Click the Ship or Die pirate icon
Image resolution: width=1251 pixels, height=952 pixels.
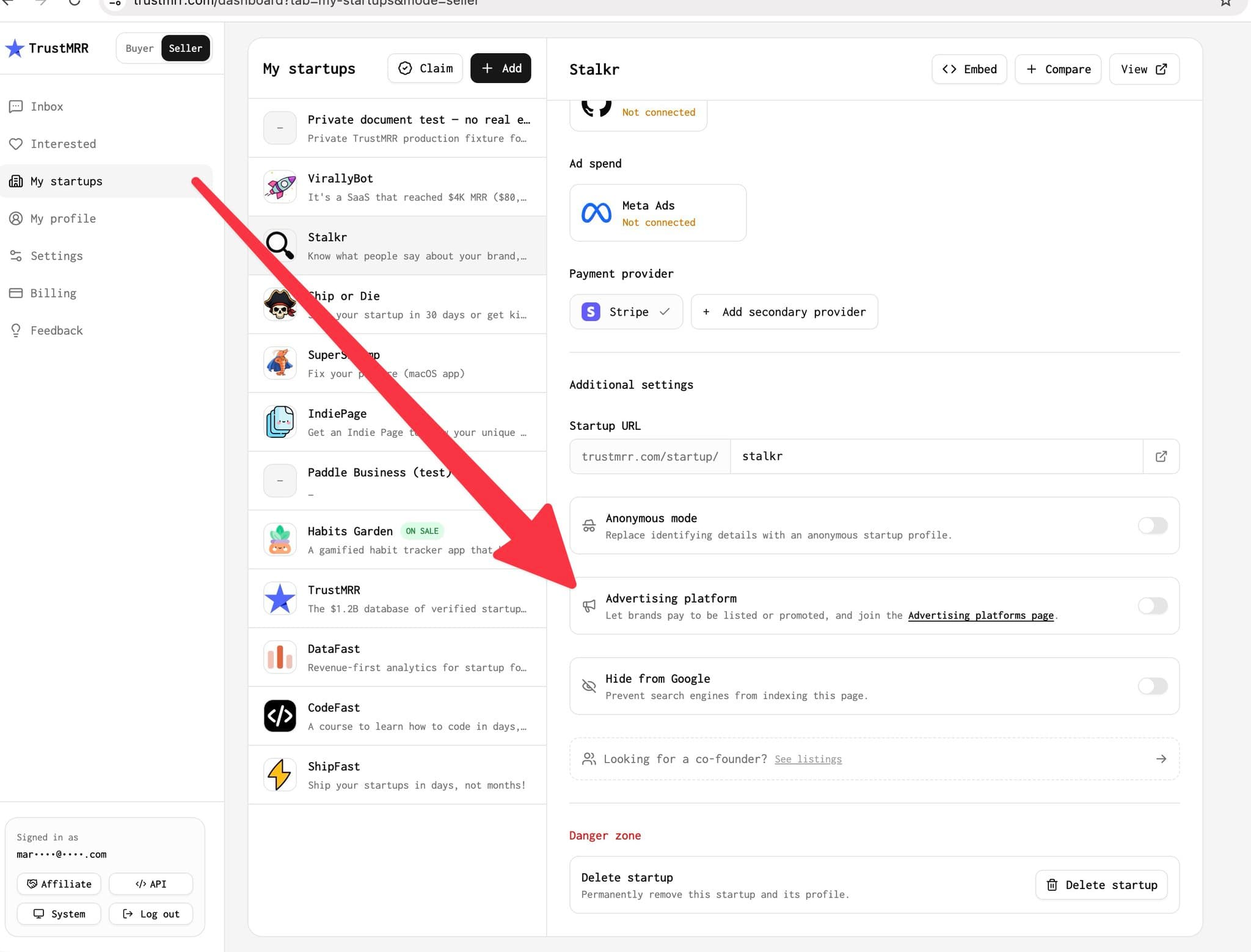click(280, 304)
